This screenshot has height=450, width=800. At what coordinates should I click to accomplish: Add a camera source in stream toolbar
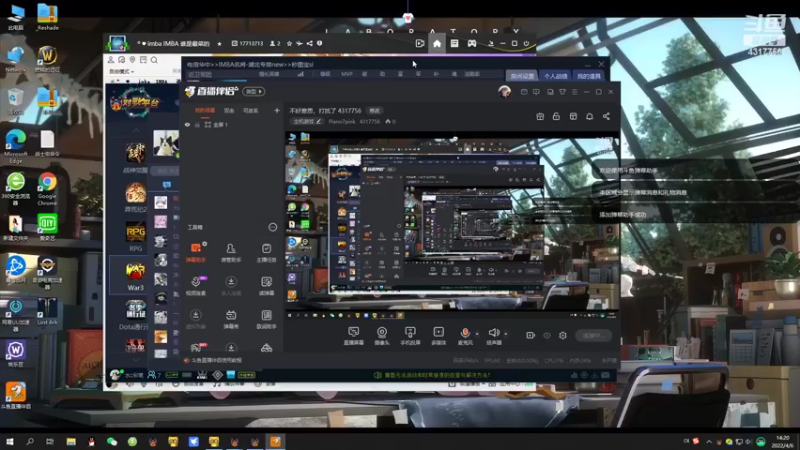pos(382,335)
